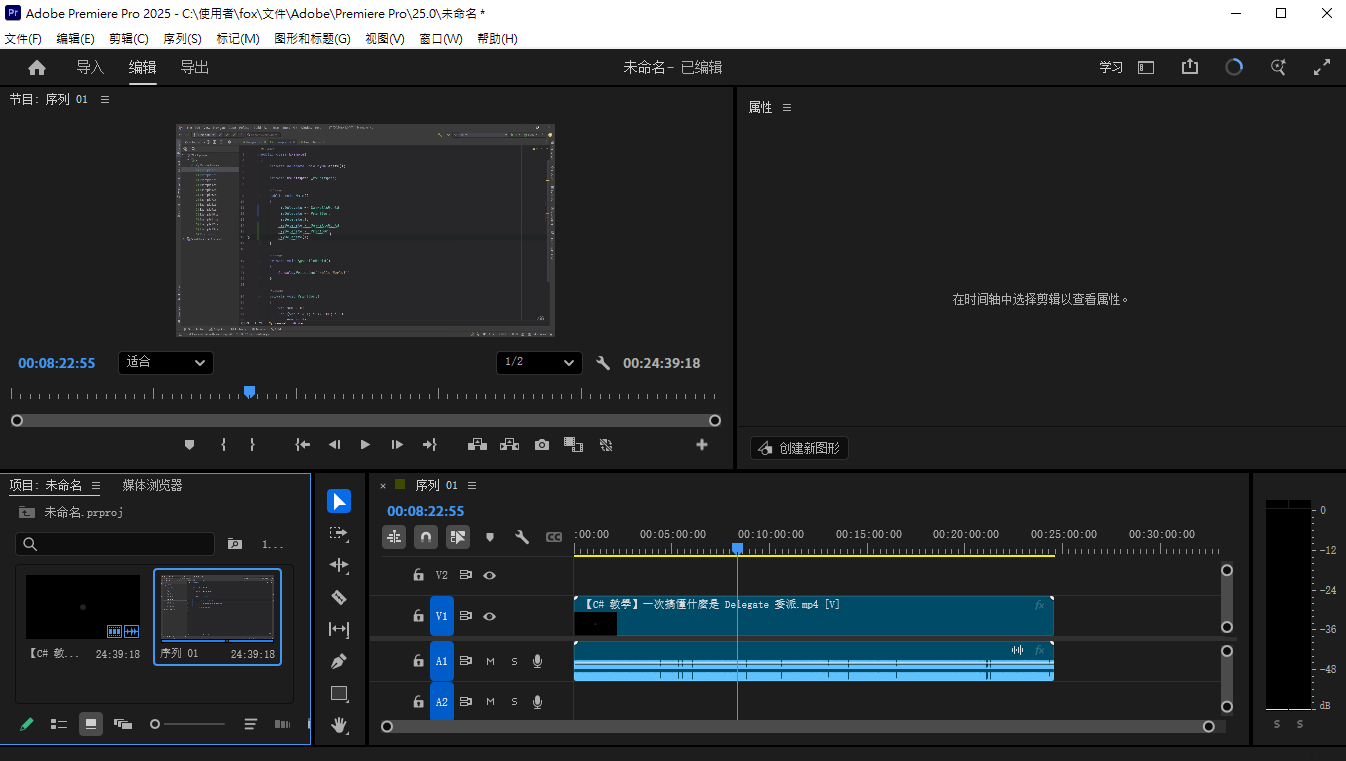Open 媒体浏览器 tab
Image resolution: width=1346 pixels, height=761 pixels.
pyautogui.click(x=152, y=485)
